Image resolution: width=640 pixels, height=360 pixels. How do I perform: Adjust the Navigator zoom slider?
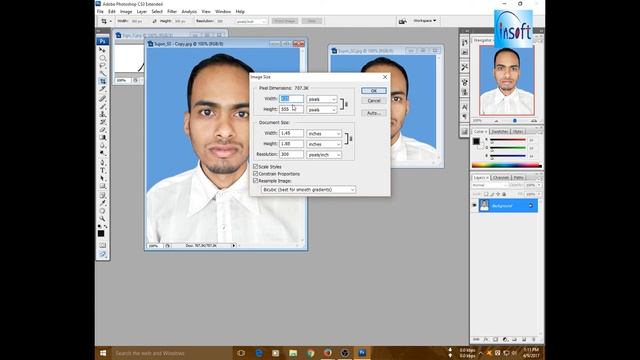click(x=515, y=121)
